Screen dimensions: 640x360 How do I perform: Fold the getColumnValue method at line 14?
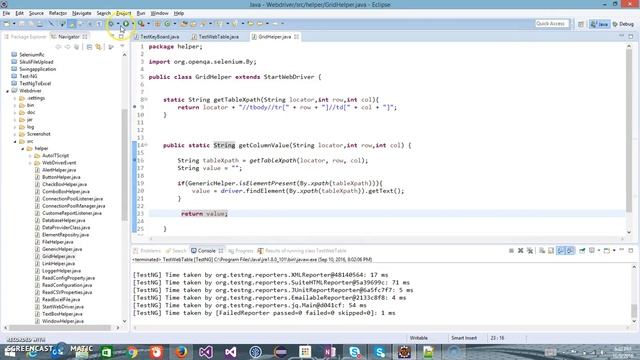click(146, 145)
